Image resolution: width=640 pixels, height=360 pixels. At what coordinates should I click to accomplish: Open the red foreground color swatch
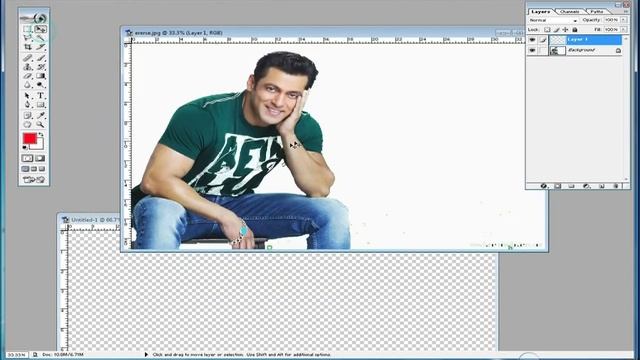point(29,138)
